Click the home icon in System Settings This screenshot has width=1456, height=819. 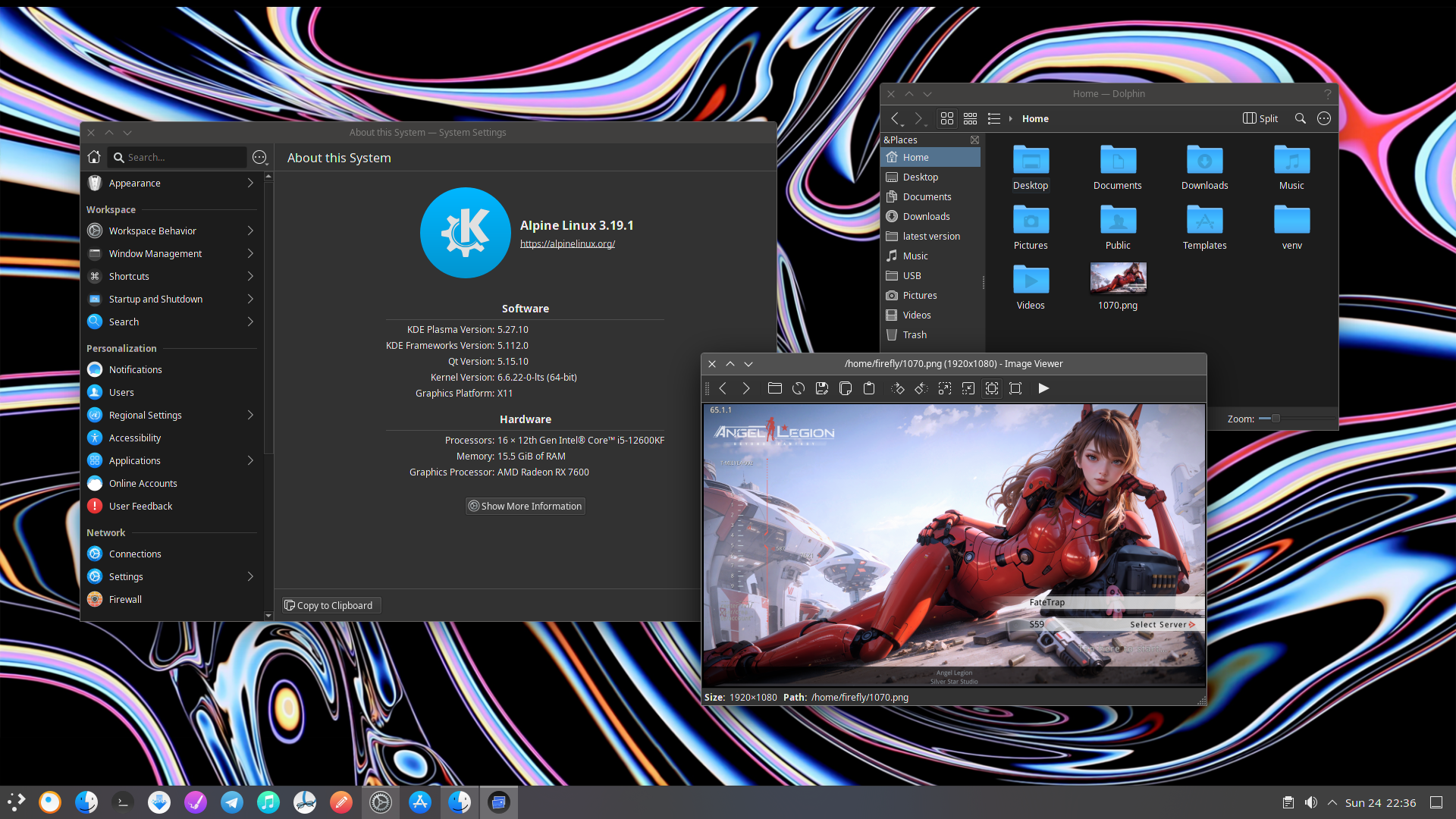(94, 157)
